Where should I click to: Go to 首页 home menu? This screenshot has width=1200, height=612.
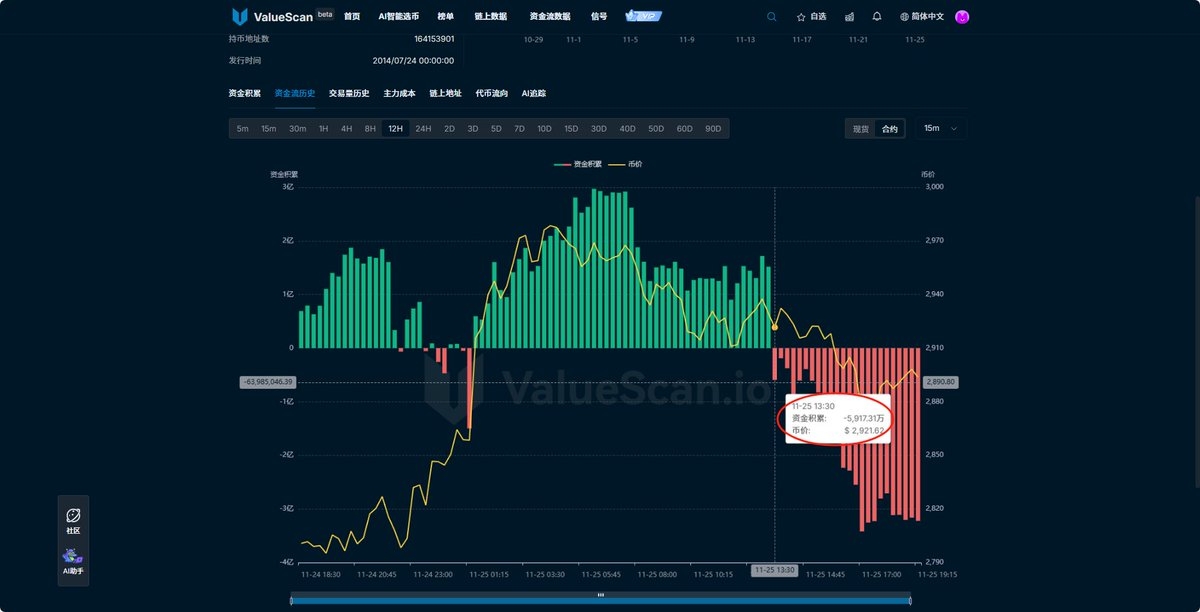click(351, 16)
